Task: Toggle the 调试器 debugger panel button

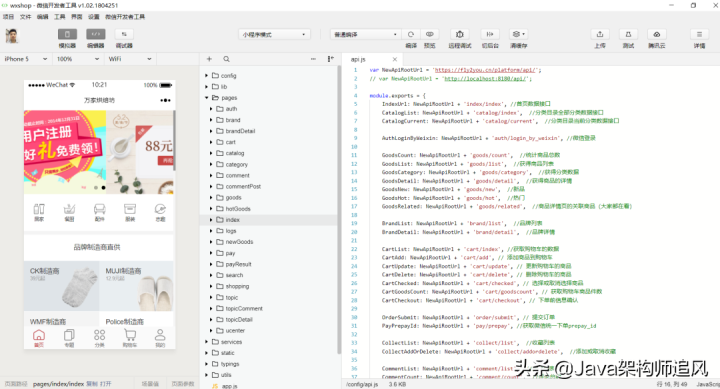Action: tap(124, 34)
